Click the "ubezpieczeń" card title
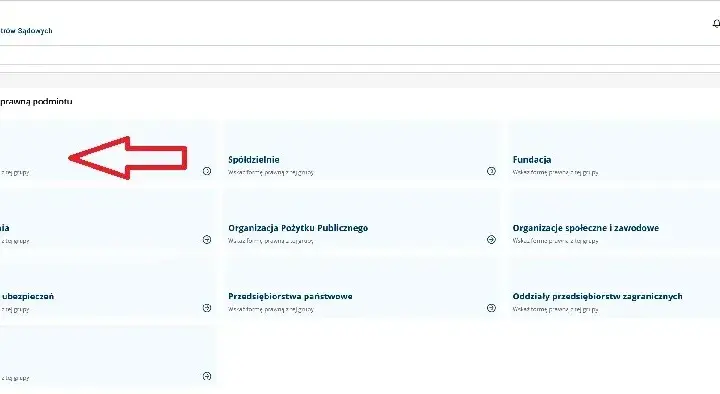 pyautogui.click(x=27, y=296)
